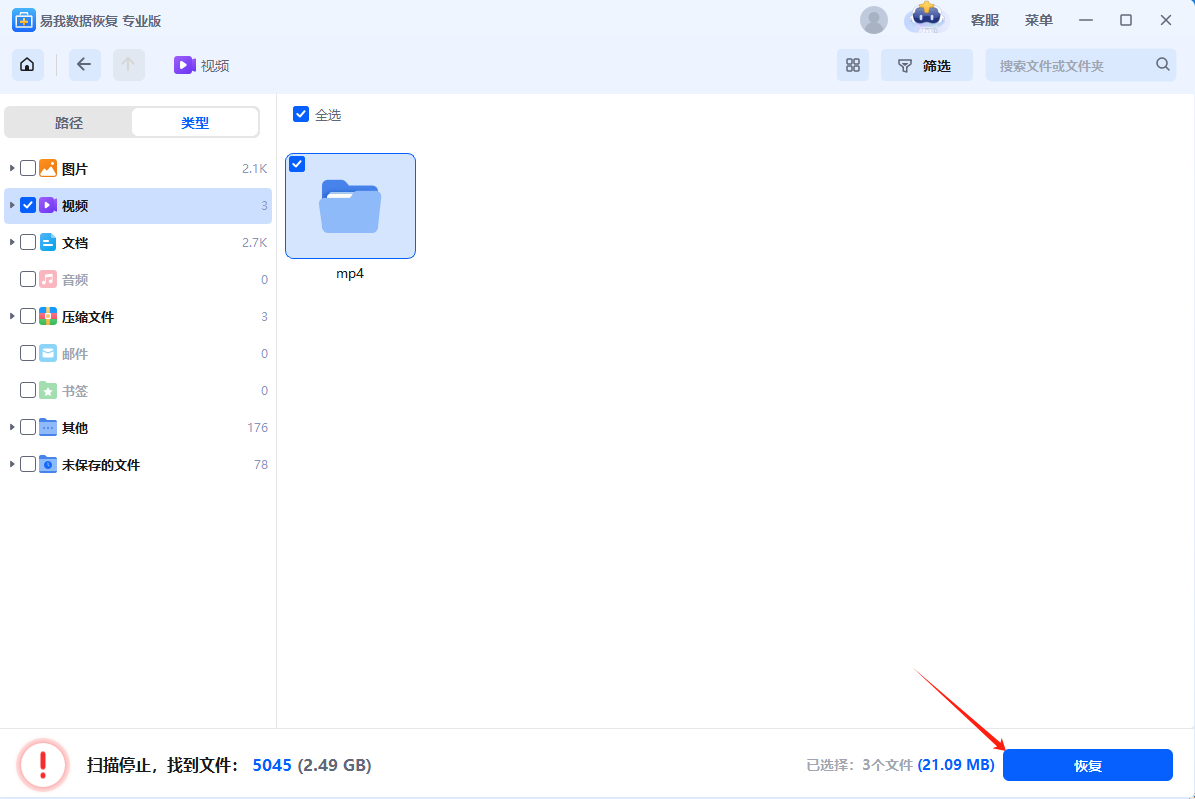The width and height of the screenshot is (1195, 799).
Task: Expand the 图片 tree node
Action: pyautogui.click(x=11, y=168)
